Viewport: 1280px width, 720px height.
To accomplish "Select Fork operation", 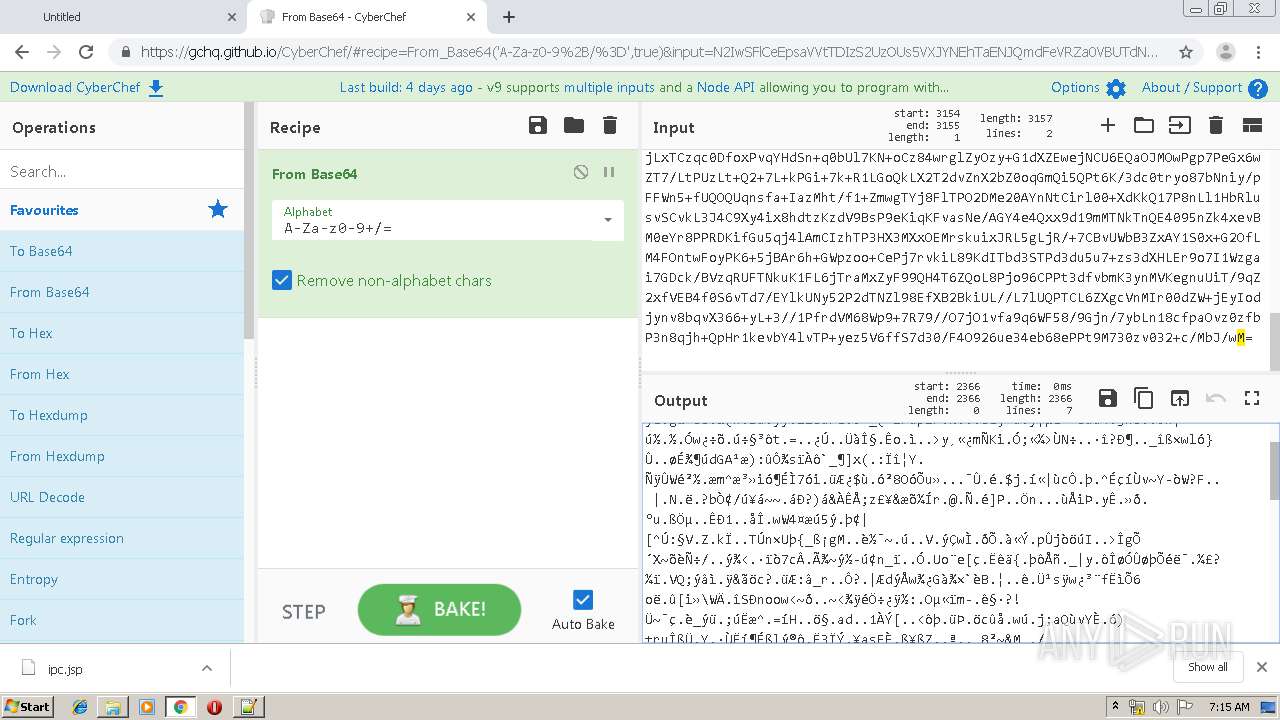I will tap(121, 620).
